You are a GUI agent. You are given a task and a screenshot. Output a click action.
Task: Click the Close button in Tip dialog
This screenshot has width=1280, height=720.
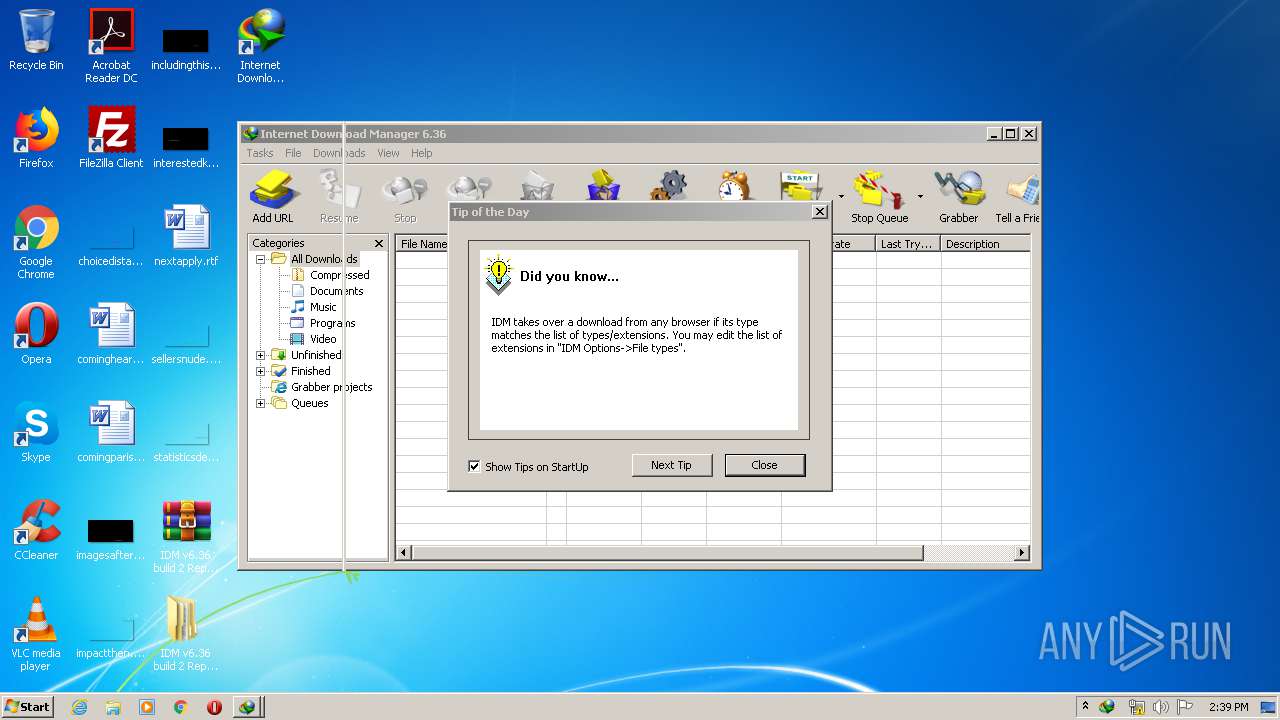pyautogui.click(x=764, y=465)
